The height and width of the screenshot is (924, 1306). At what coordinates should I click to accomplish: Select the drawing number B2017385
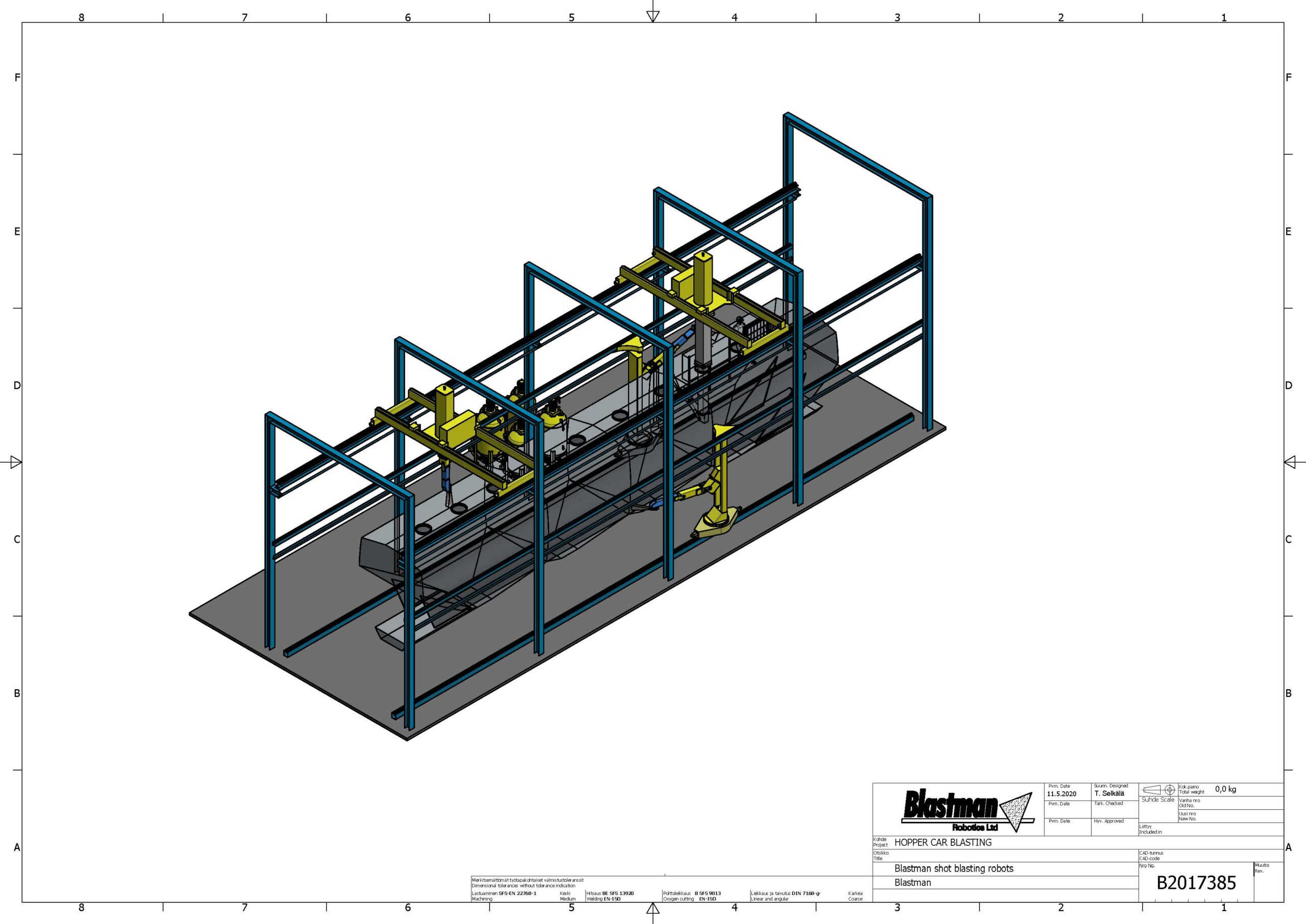point(1196,883)
